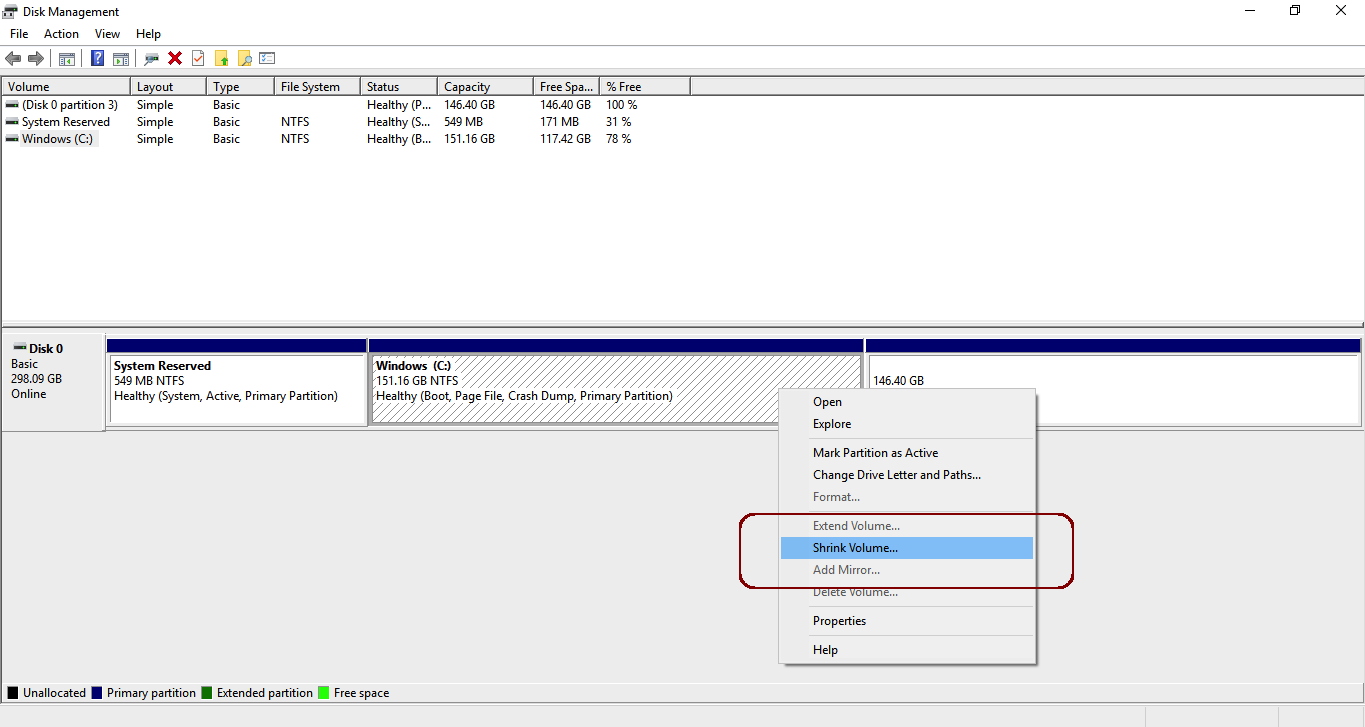Screen dimensions: 1365x727
Task: Sort by the Capacity column header
Action: click(486, 87)
